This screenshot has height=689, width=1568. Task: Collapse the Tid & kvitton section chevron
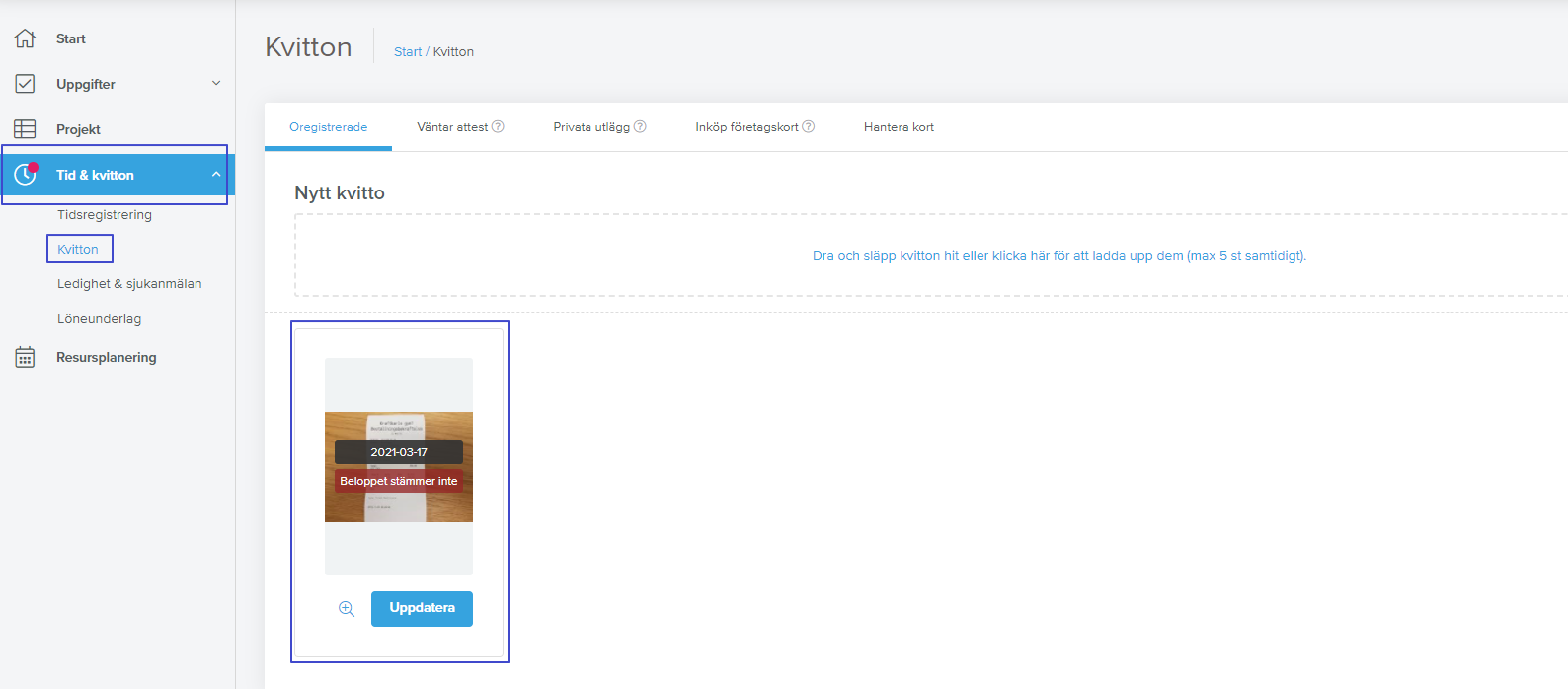point(216,174)
